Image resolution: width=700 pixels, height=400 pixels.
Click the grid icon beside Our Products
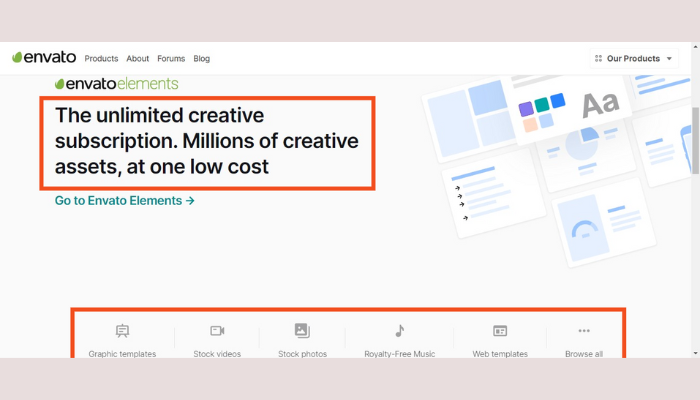pos(598,58)
